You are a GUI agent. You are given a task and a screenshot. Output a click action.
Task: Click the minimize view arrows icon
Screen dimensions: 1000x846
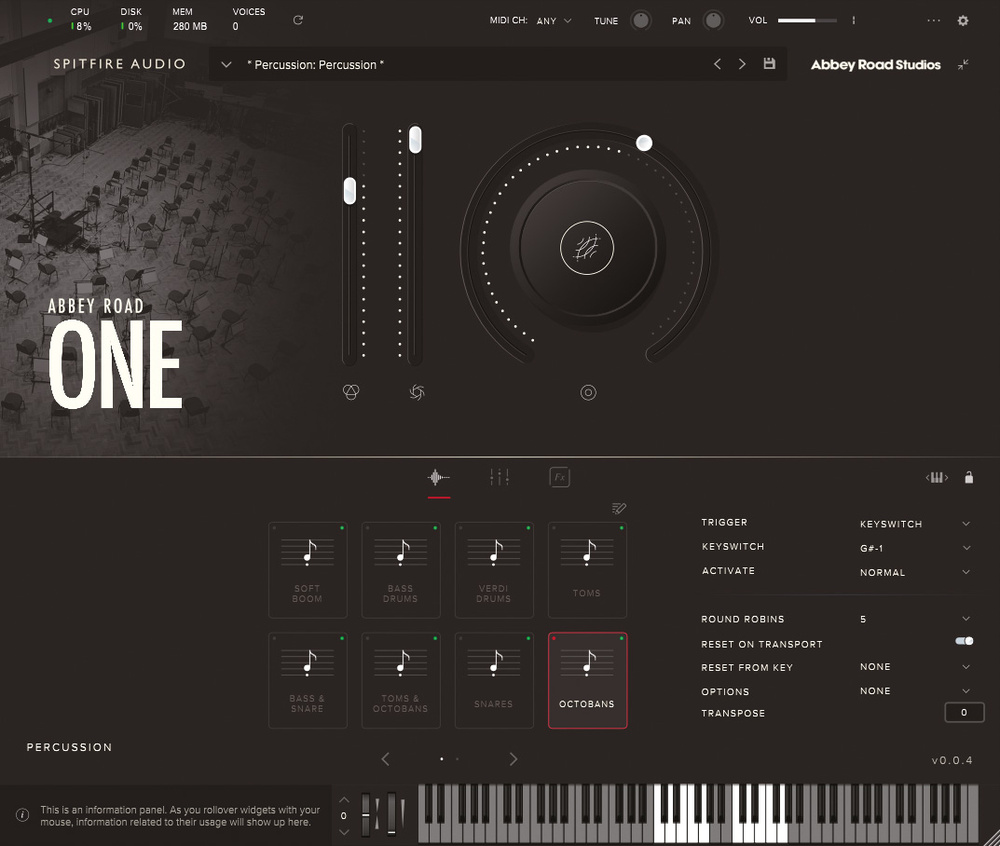(963, 64)
